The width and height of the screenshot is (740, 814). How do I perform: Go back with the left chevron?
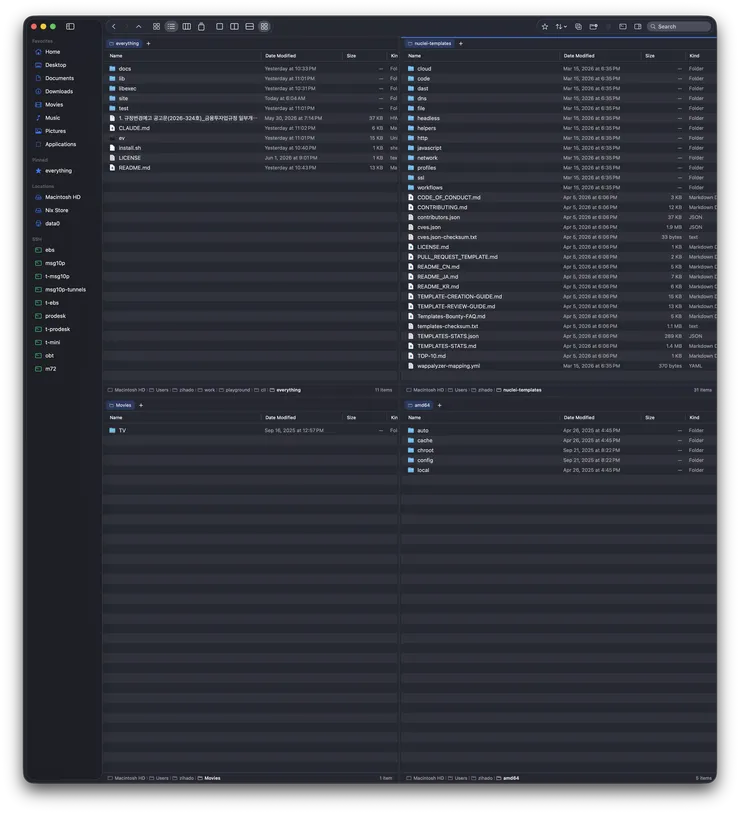pos(114,26)
